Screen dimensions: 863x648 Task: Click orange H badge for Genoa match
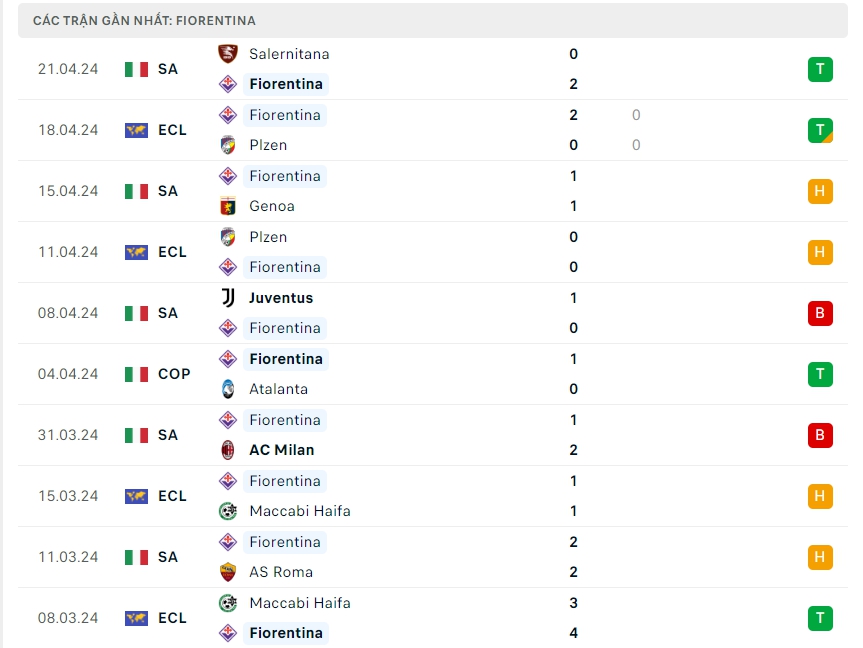point(820,191)
